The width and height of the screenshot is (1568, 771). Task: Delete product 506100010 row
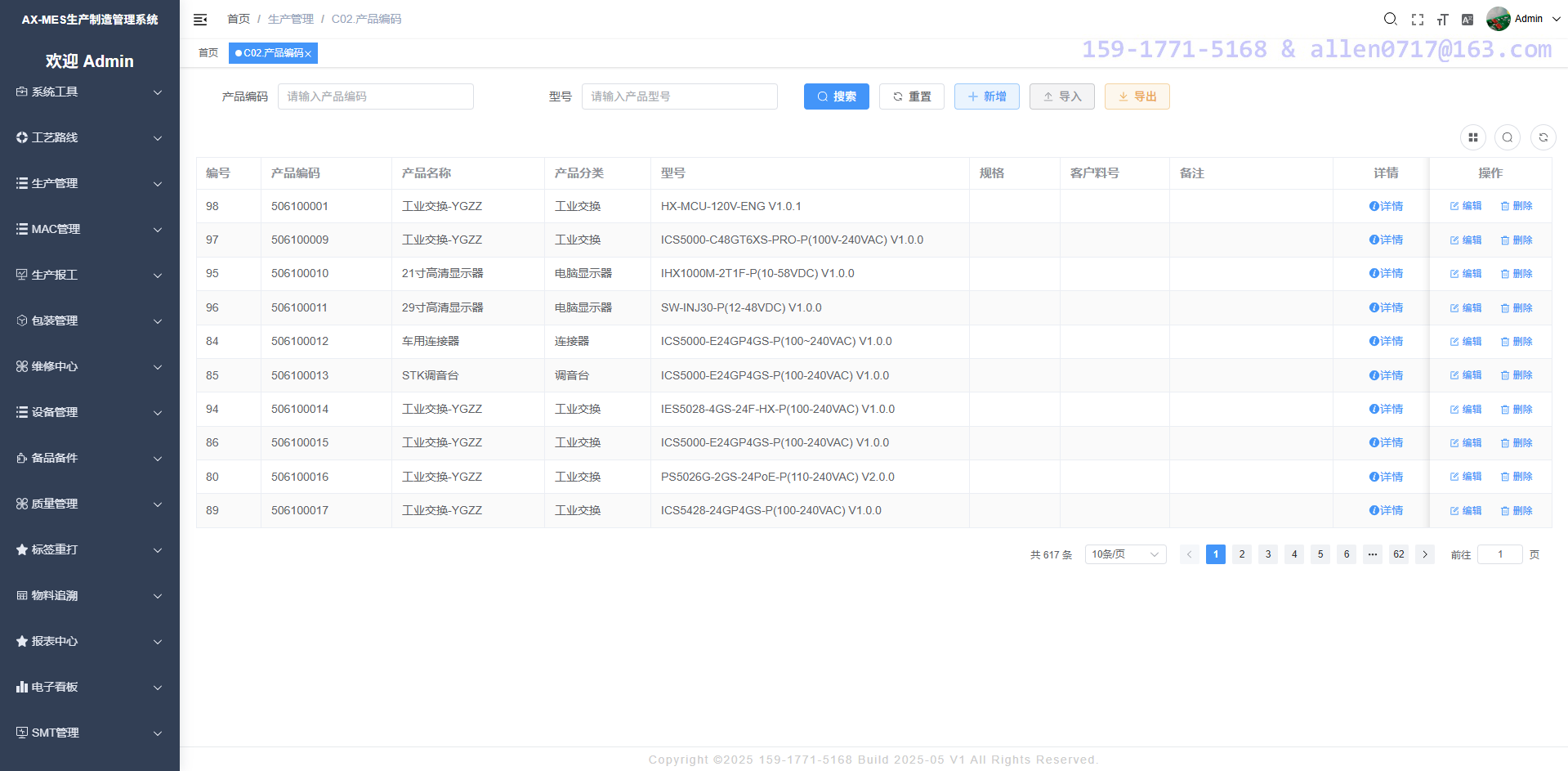click(x=1517, y=274)
